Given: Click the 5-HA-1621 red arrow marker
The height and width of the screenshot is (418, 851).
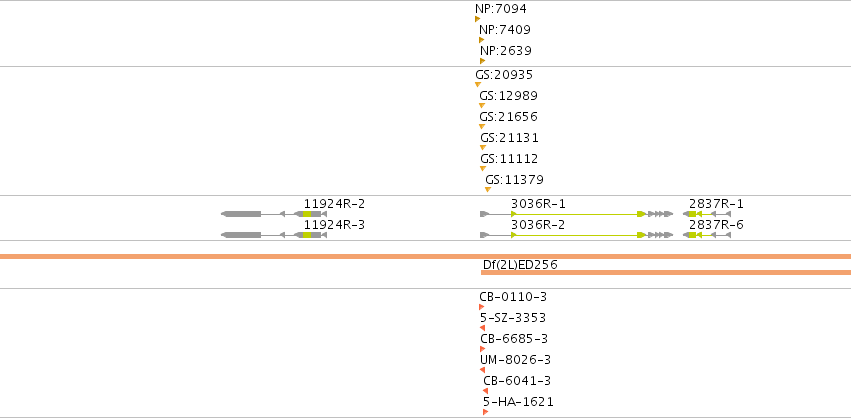Looking at the screenshot, I should (485, 412).
